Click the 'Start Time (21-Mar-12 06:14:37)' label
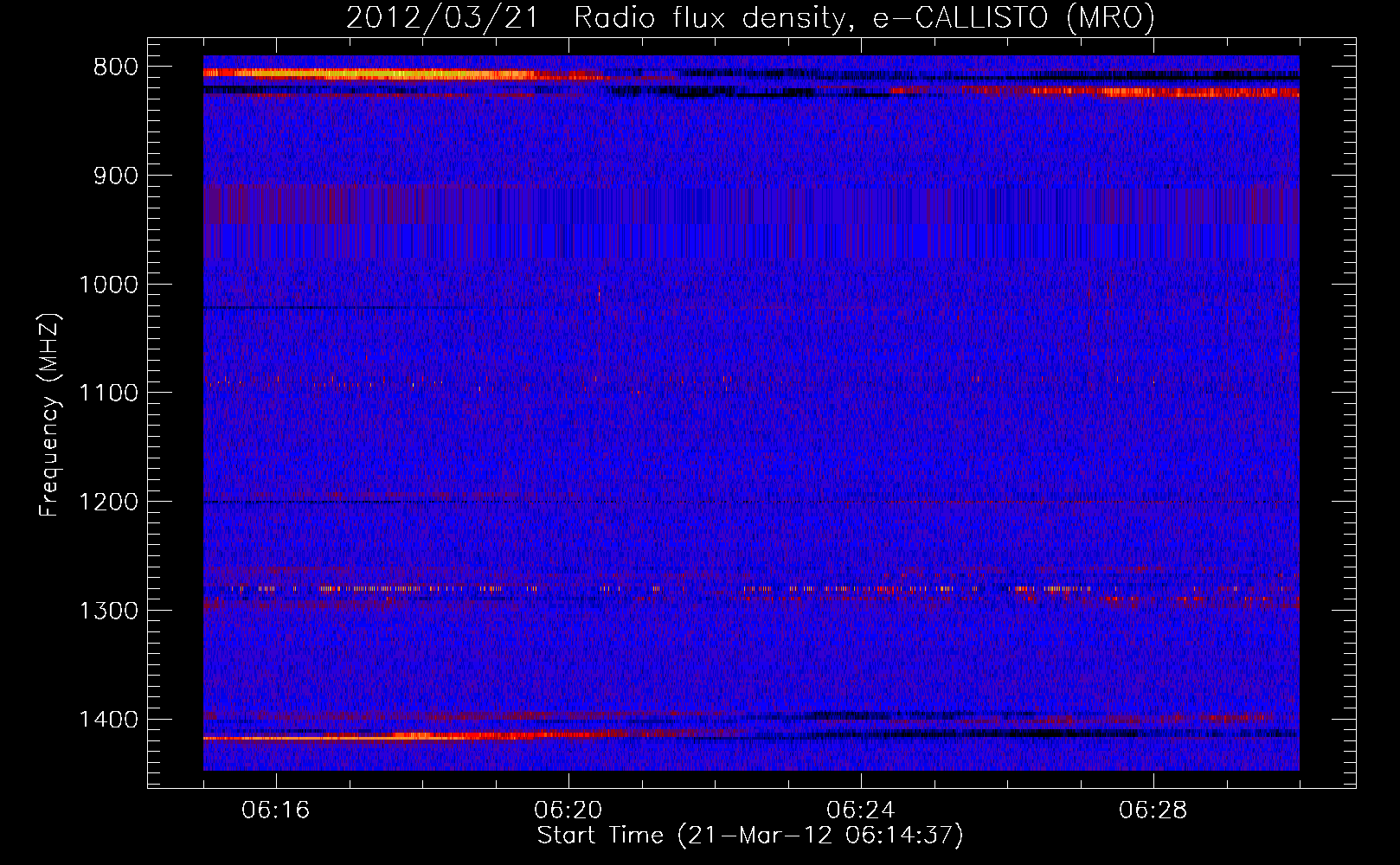Viewport: 1400px width, 865px height. (x=750, y=836)
